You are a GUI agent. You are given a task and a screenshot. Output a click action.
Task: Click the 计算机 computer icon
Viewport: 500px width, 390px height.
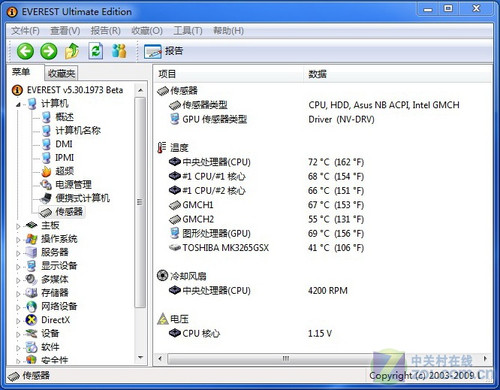click(32, 104)
